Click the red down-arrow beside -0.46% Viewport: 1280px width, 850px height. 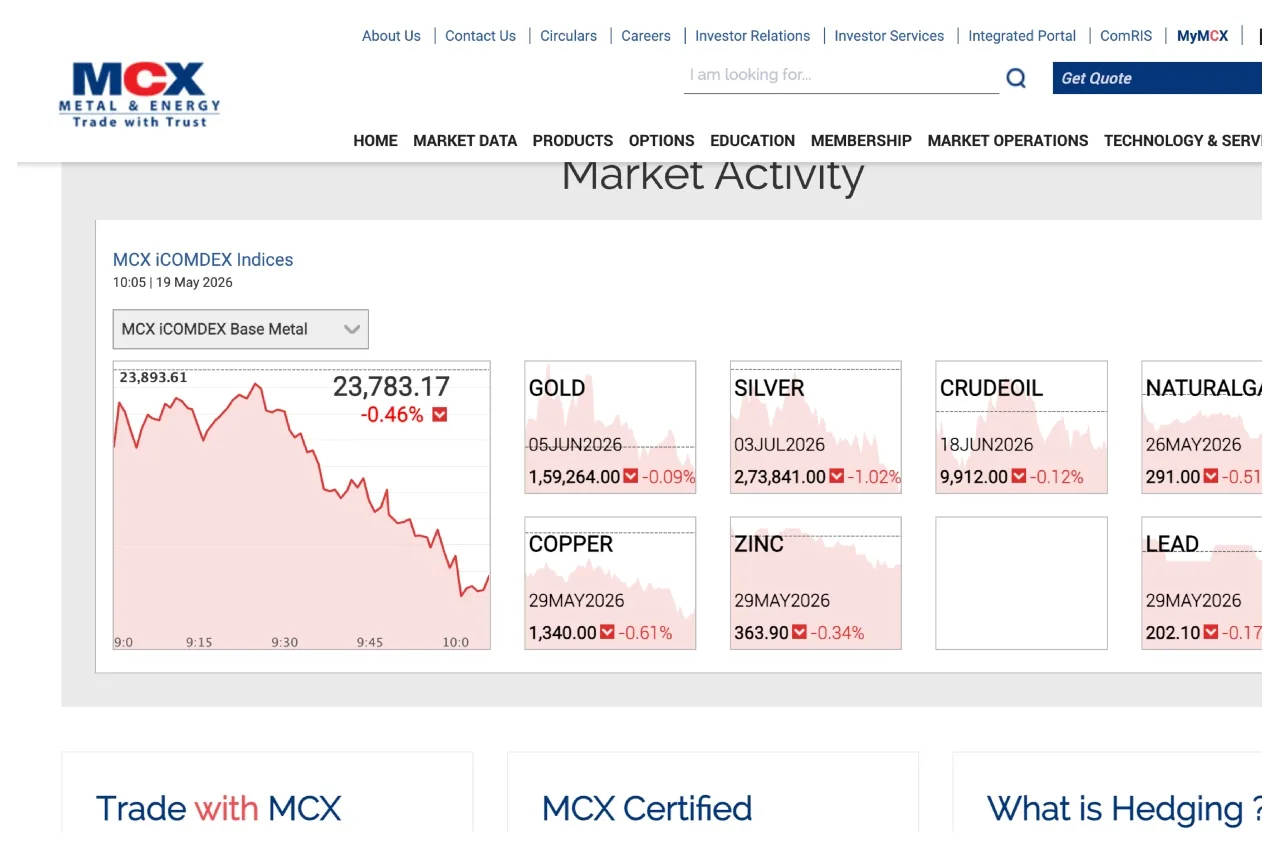[x=439, y=414]
